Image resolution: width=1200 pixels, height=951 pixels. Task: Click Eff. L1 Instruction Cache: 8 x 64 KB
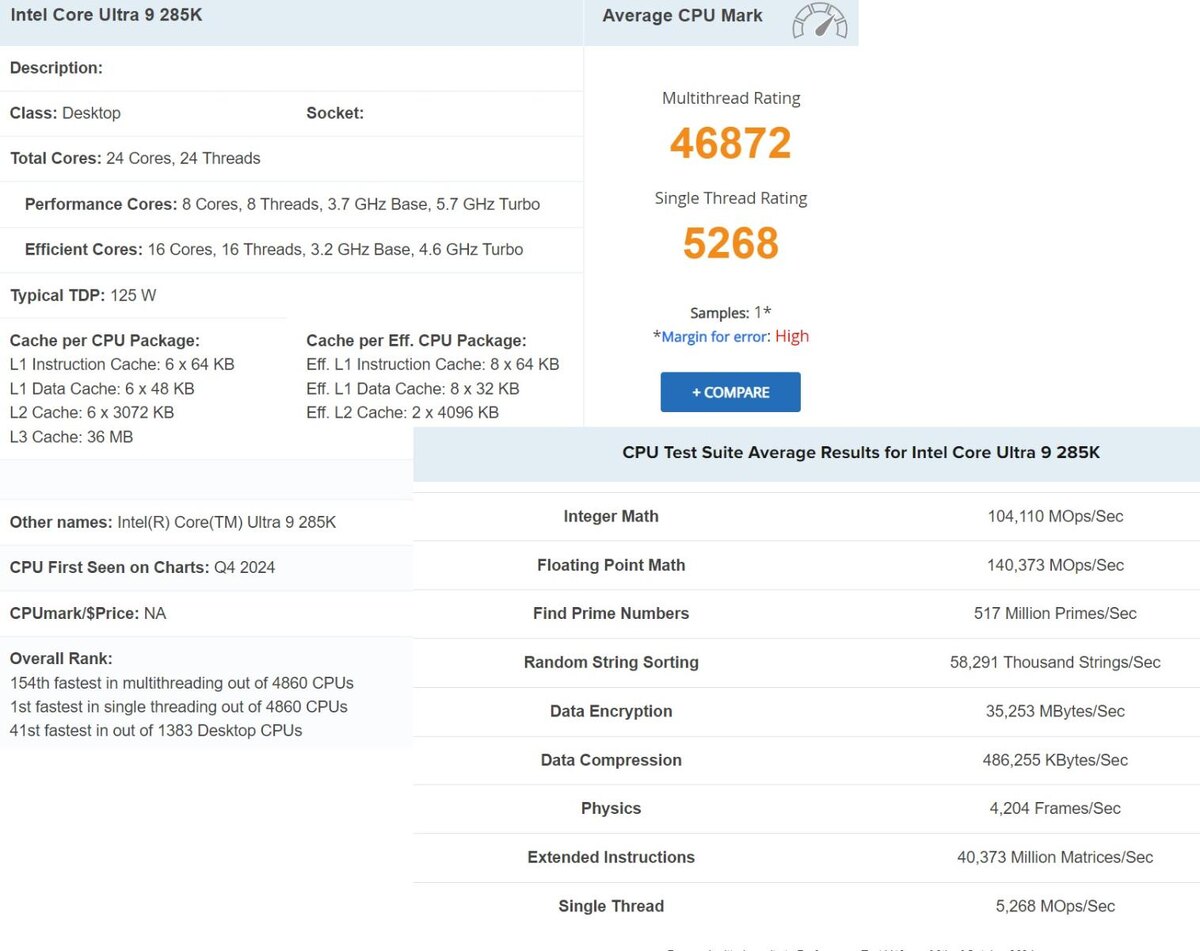tap(433, 364)
